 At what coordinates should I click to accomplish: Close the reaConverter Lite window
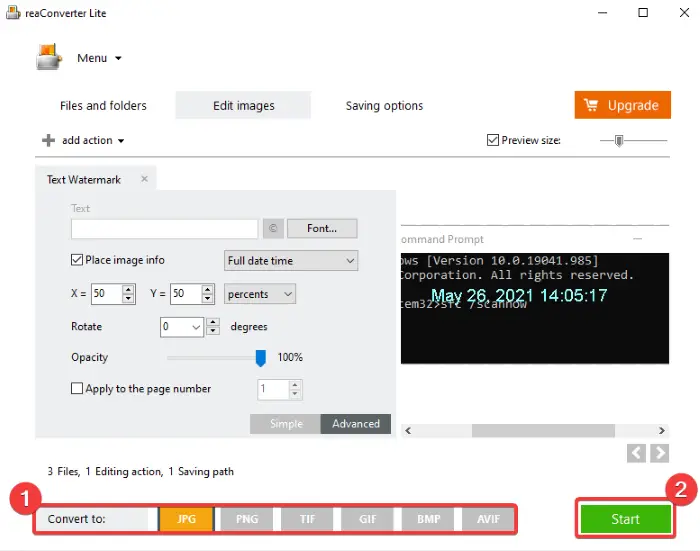(x=684, y=13)
